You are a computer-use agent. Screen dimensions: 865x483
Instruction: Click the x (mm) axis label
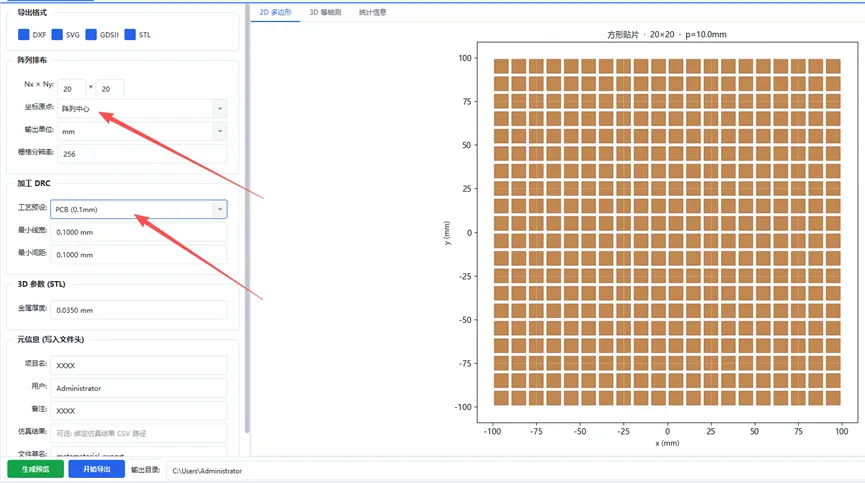pos(667,443)
